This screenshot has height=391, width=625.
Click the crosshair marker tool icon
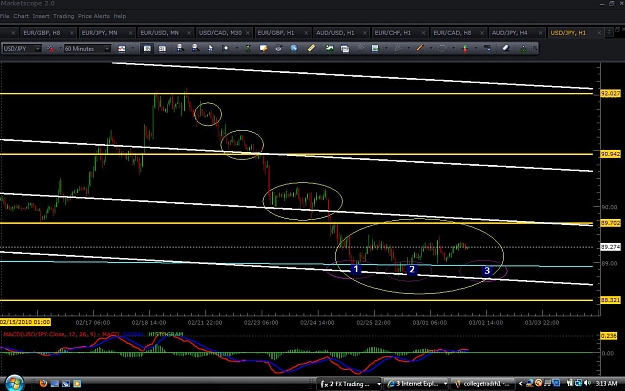click(x=226, y=48)
